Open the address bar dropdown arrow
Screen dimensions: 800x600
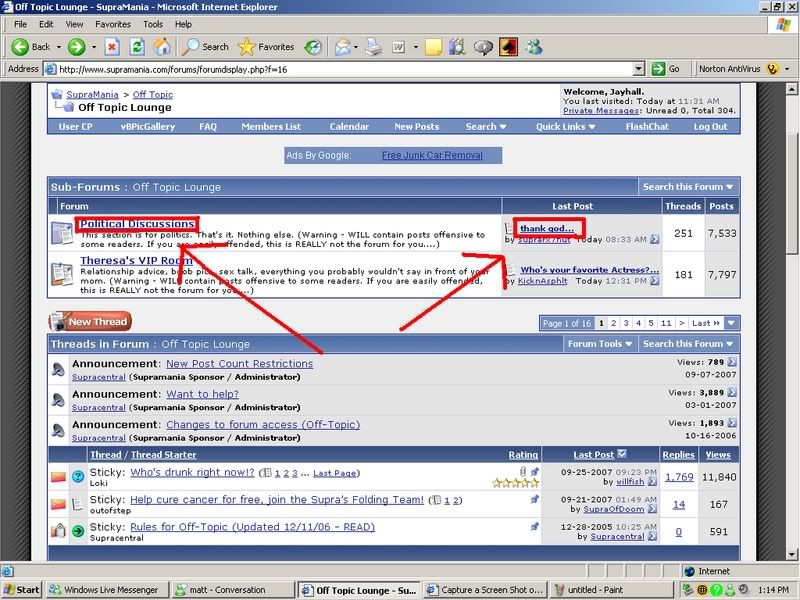[x=638, y=69]
